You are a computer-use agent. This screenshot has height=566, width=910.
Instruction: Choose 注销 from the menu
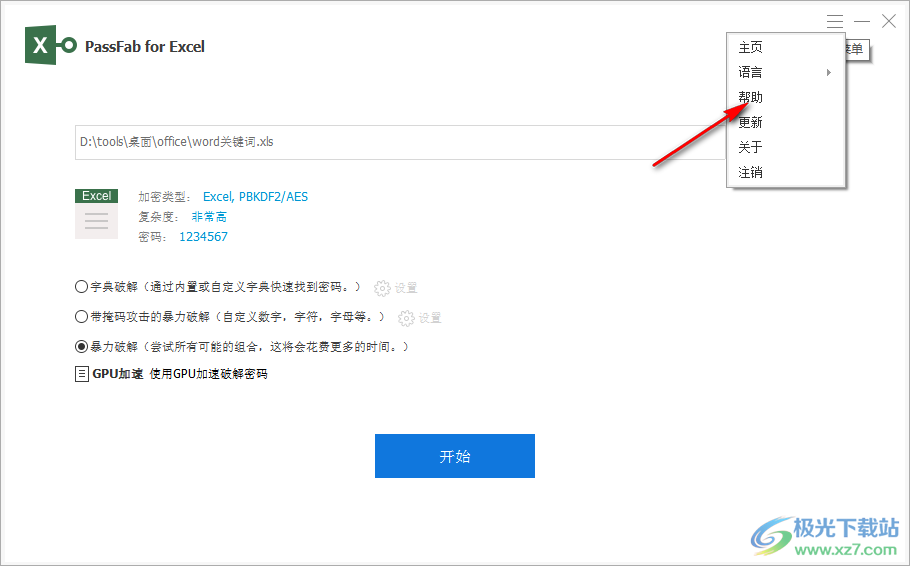coord(786,172)
